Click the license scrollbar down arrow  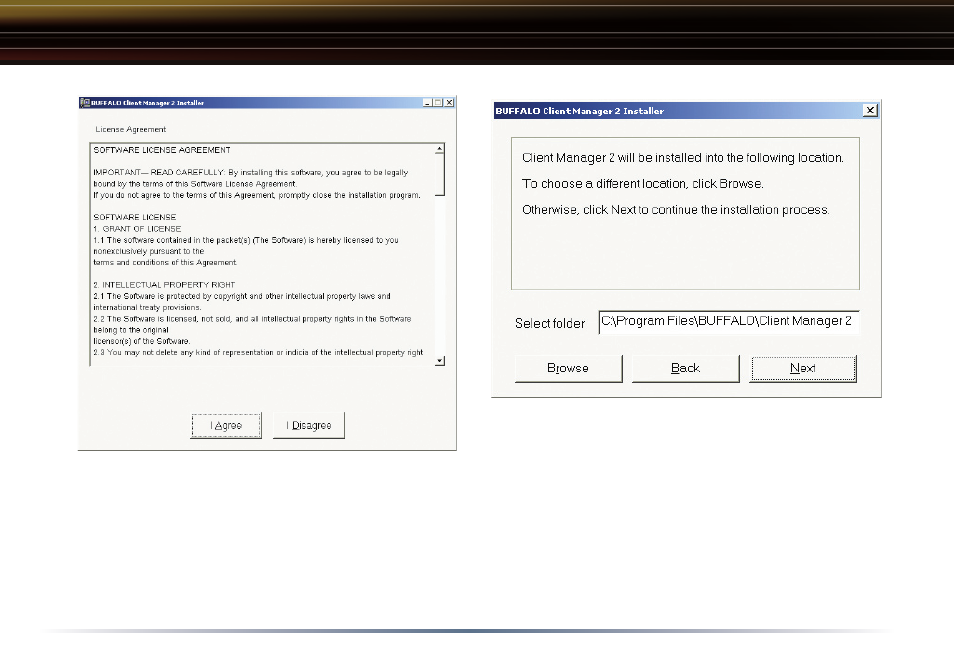[x=440, y=361]
